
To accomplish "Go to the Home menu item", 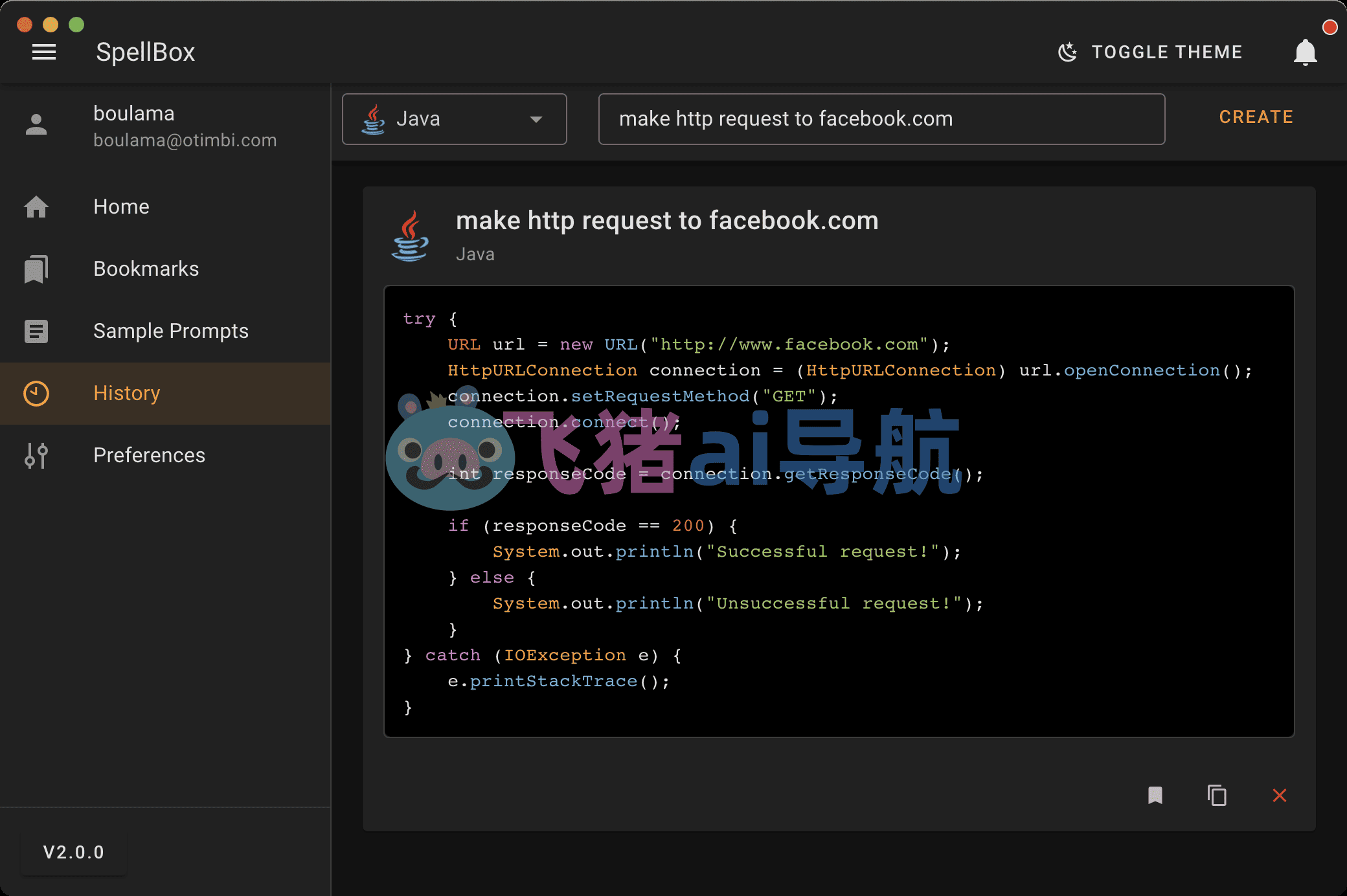I will (x=165, y=207).
